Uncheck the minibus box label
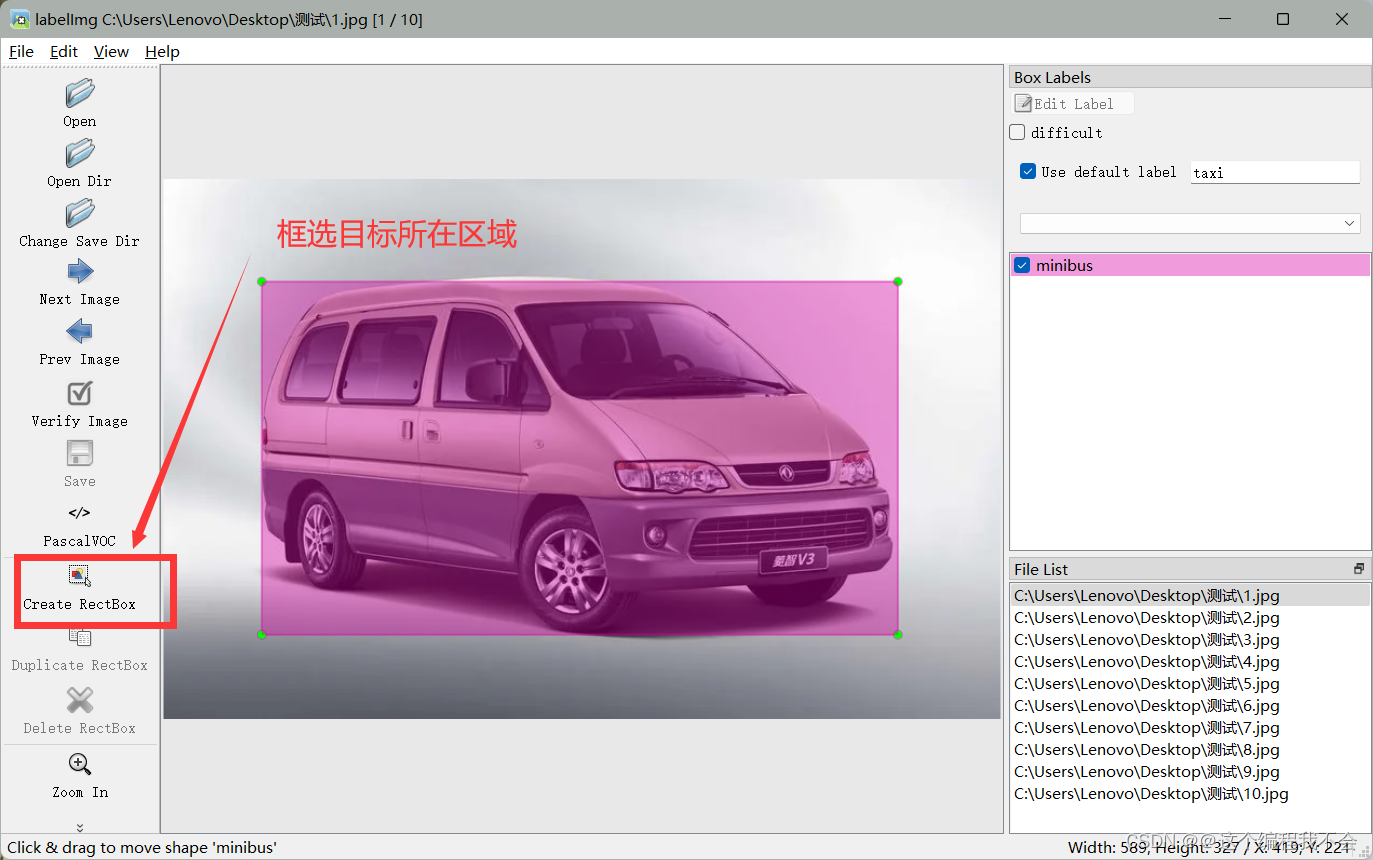Image resolution: width=1373 pixels, height=860 pixels. [x=1022, y=265]
